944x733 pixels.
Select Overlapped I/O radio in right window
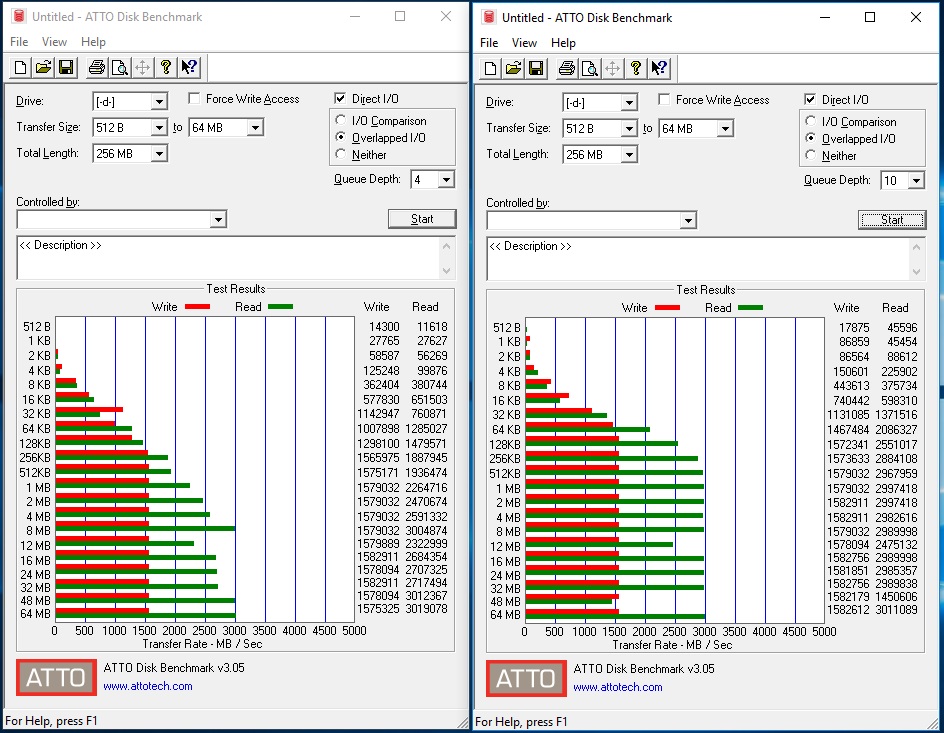[811, 138]
